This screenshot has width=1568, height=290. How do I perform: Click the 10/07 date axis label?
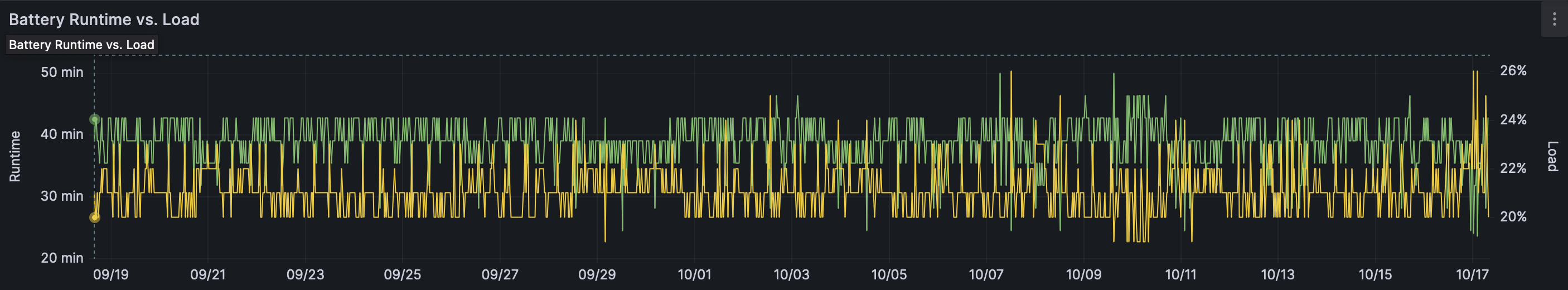click(x=986, y=275)
